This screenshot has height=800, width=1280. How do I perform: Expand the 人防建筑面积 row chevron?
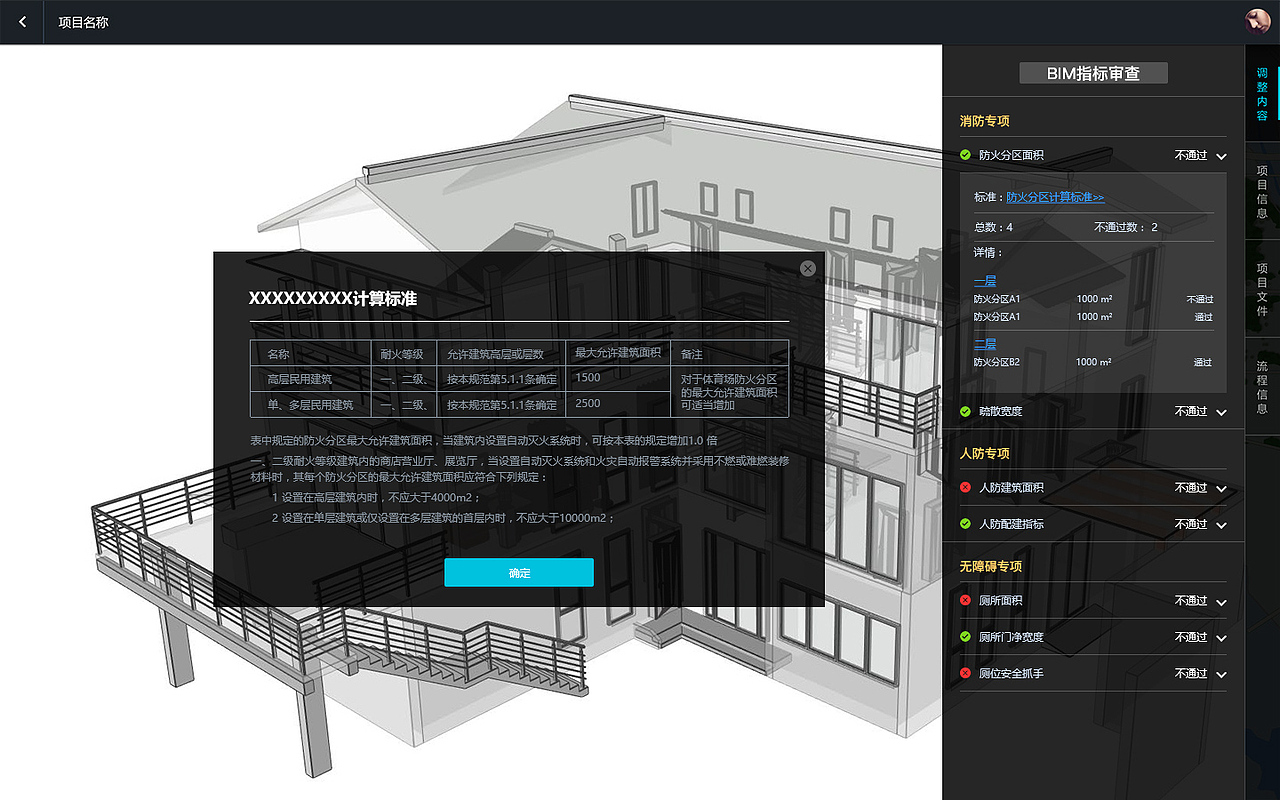[x=1221, y=488]
